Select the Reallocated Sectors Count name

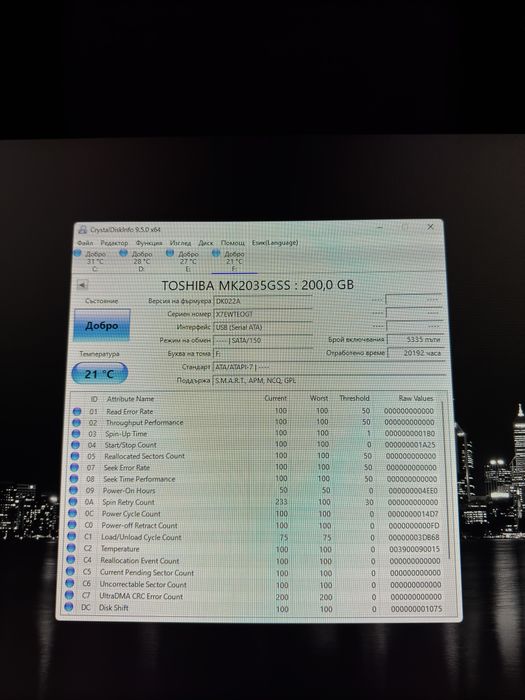tap(144, 456)
